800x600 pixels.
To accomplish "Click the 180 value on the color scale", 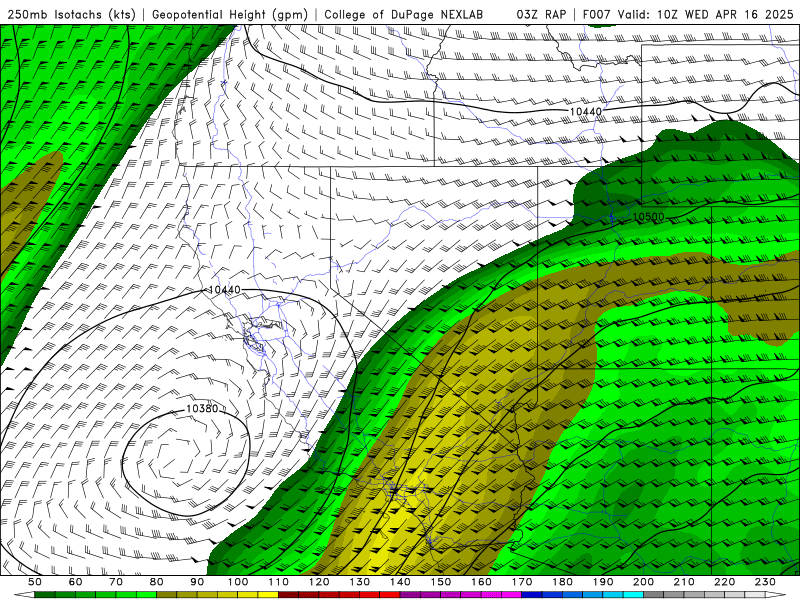I will point(562,582).
